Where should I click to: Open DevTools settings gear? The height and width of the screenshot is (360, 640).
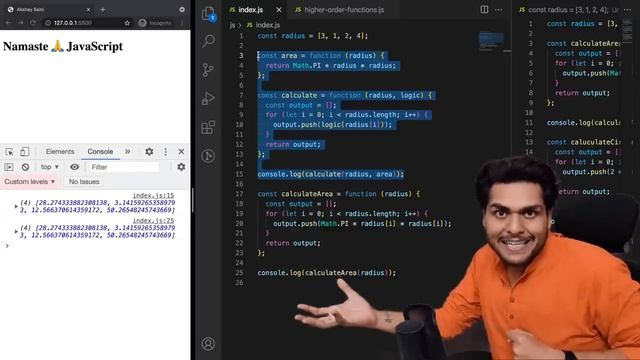tap(149, 151)
